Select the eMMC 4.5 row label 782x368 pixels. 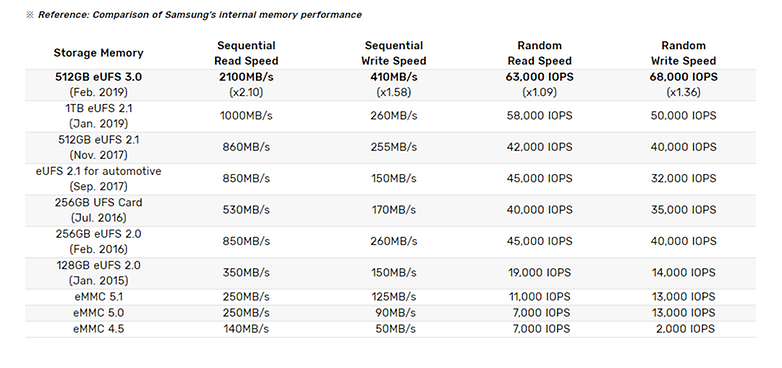pyautogui.click(x=98, y=329)
